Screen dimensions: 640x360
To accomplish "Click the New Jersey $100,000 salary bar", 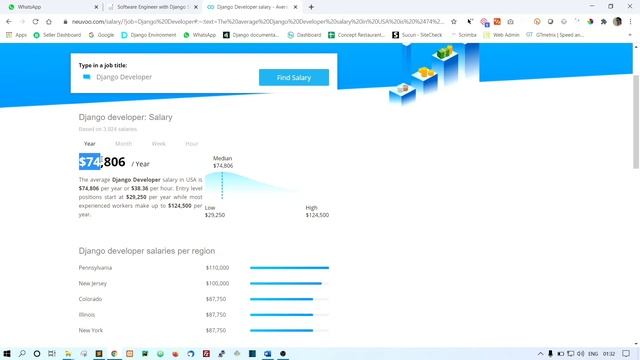I will point(286,283).
